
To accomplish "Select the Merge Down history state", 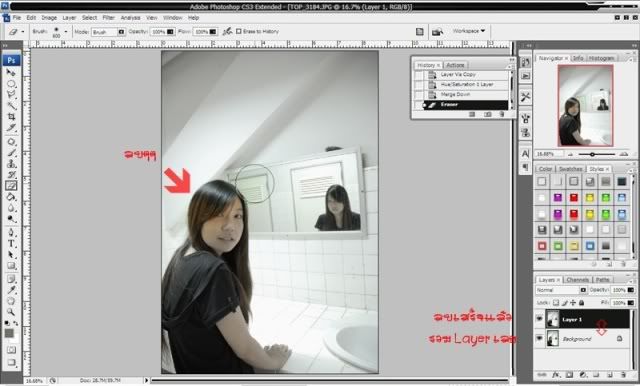I will (x=467, y=95).
